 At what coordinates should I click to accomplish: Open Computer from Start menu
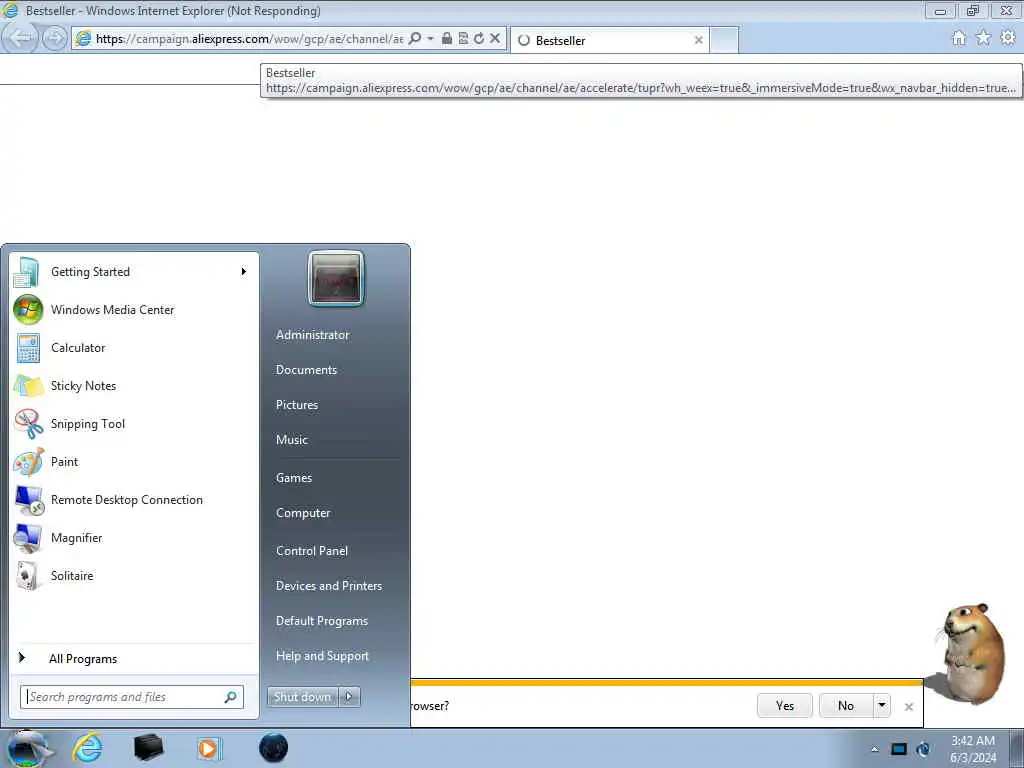pos(303,513)
